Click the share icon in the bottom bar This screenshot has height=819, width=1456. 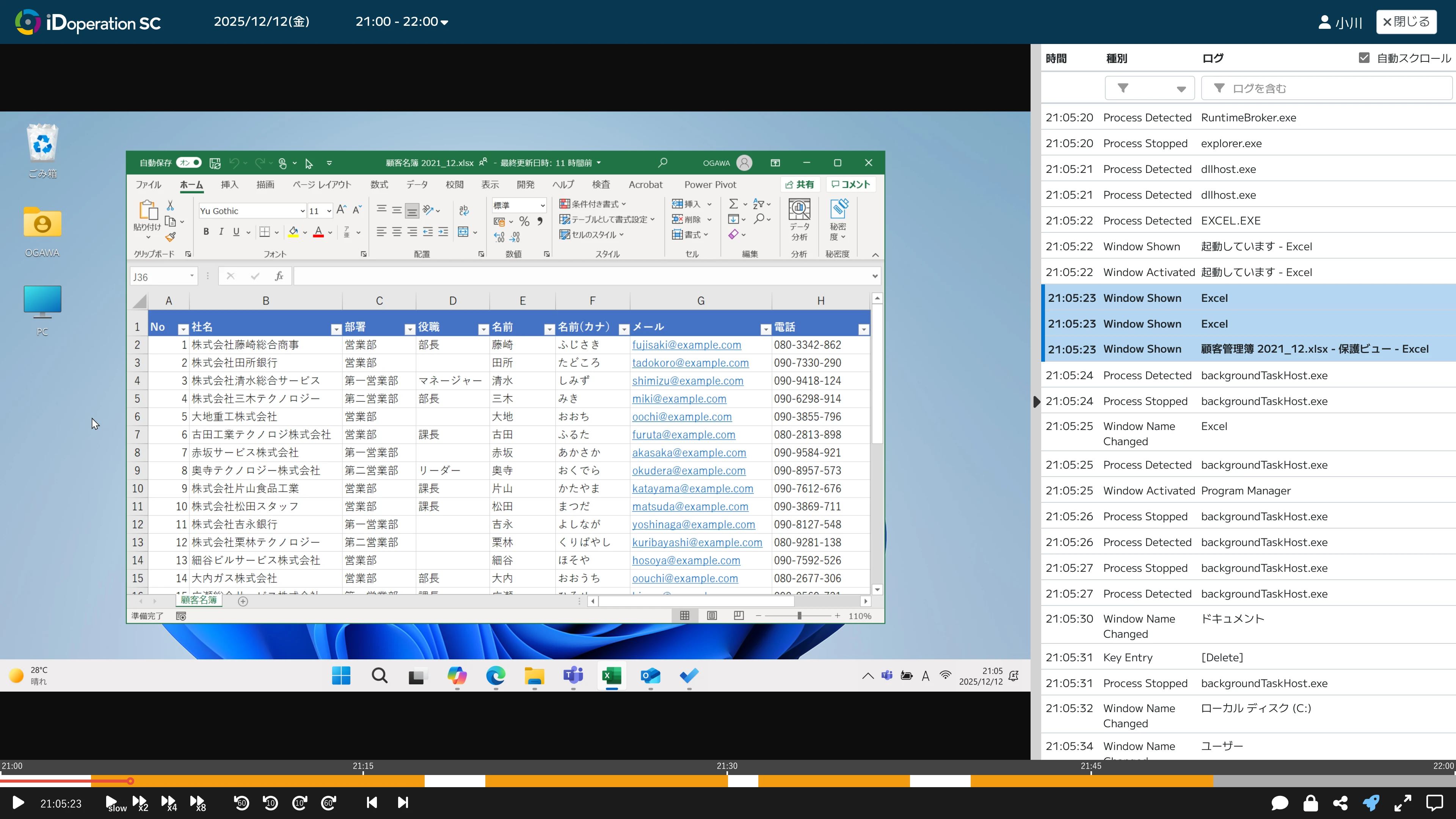[x=1340, y=803]
